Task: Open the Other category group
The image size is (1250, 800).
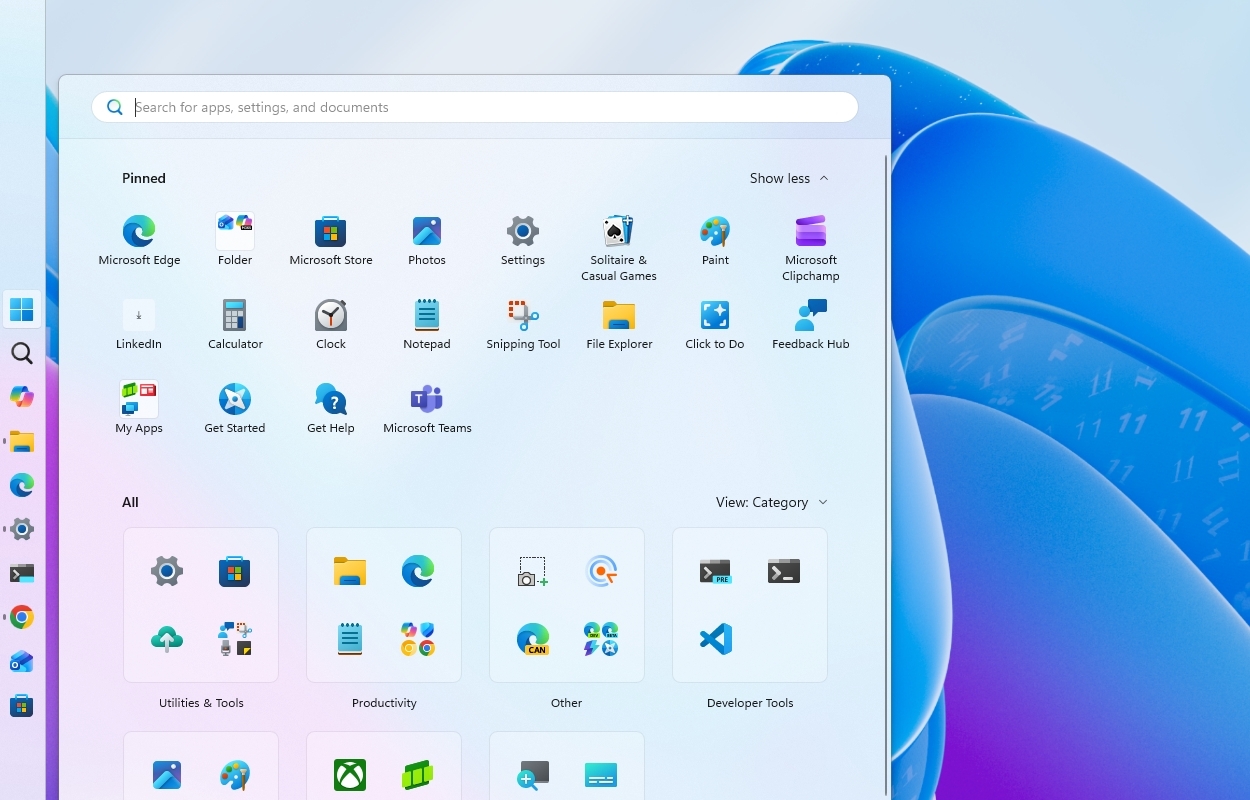Action: 567,605
